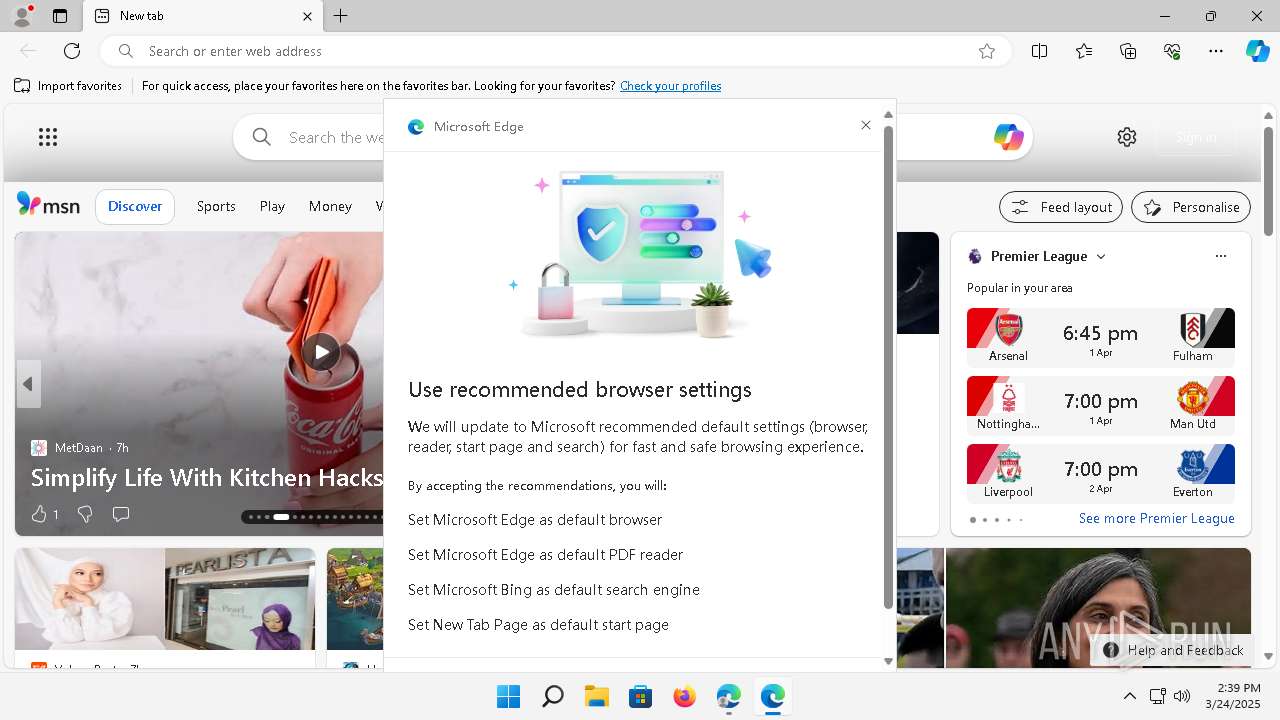This screenshot has height=720, width=1280.
Task: Open a new tab with plus button
Action: point(341,16)
